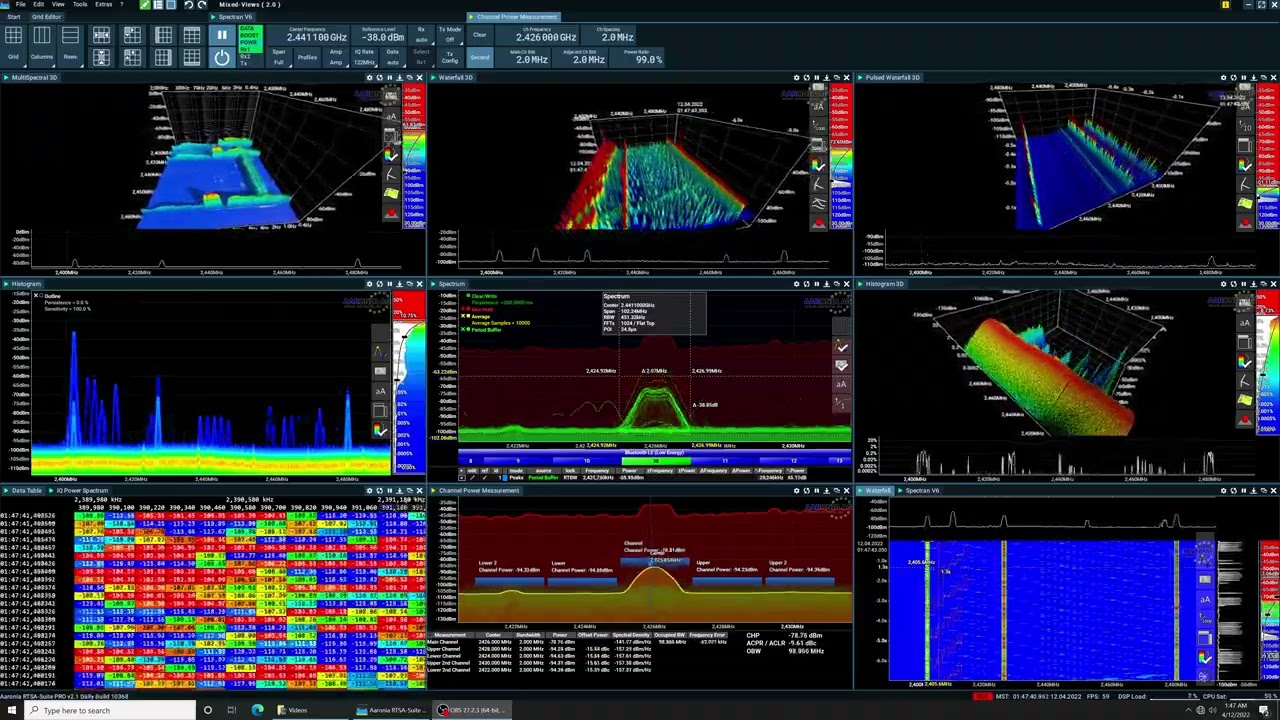Choose the Rows layout icon
Viewport: 1280px width, 720px height.
point(70,36)
